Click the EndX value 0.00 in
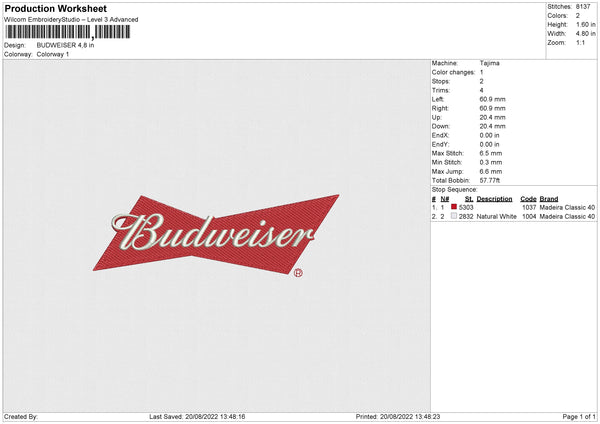The height and width of the screenshot is (424, 600). coord(489,135)
